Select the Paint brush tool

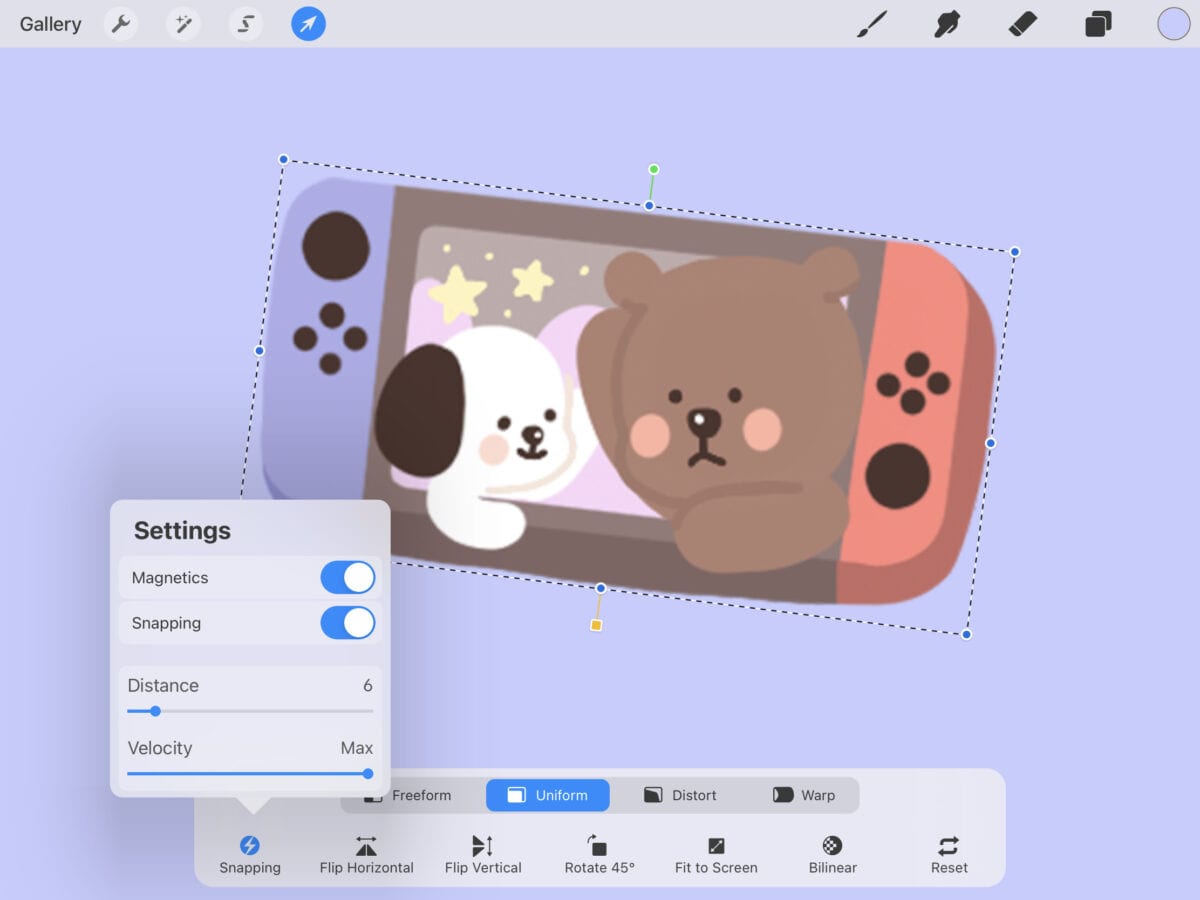(872, 24)
